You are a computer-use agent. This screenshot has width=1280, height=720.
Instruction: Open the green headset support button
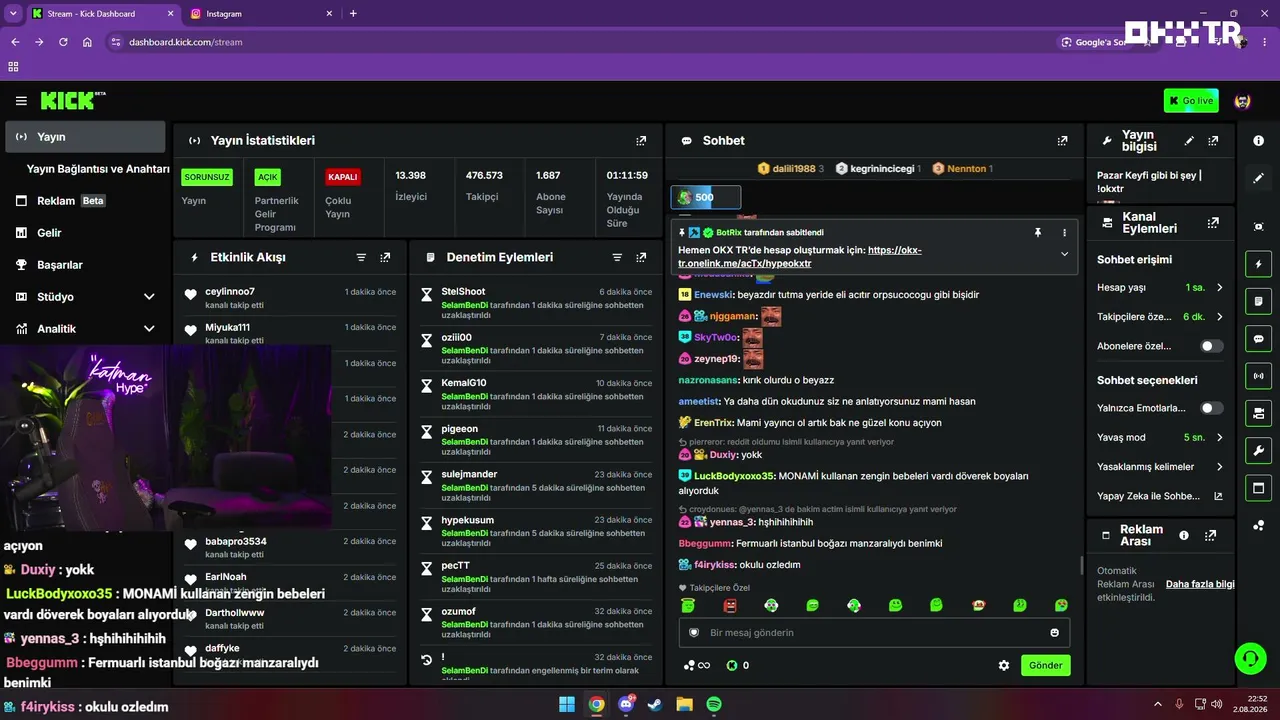tap(1250, 658)
